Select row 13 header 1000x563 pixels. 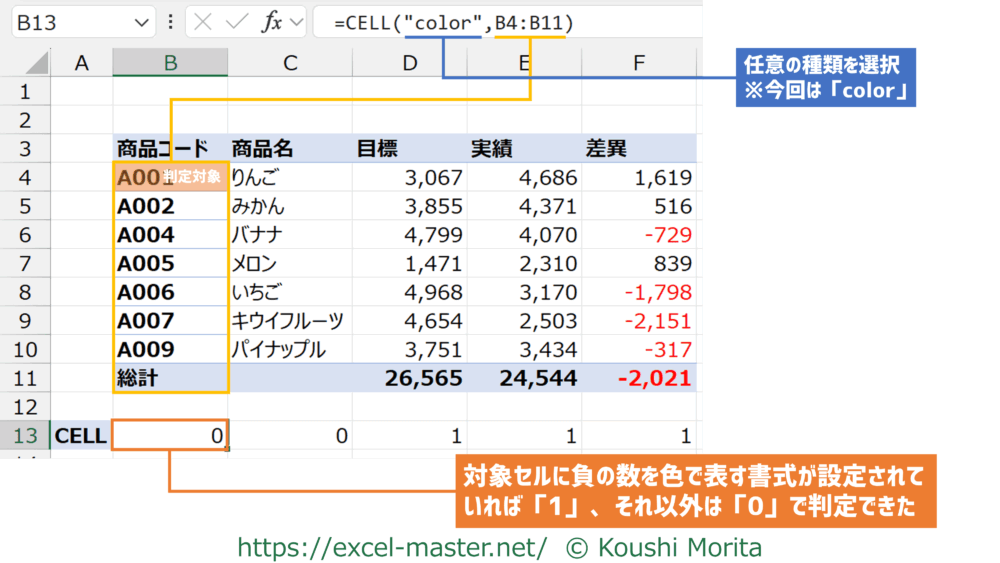tap(25, 436)
